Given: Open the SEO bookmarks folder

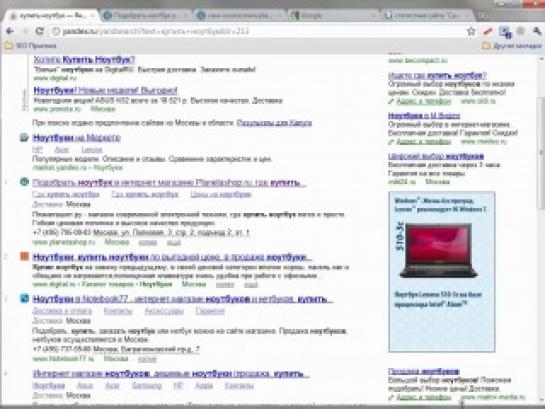Looking at the screenshot, I should (x=31, y=46).
